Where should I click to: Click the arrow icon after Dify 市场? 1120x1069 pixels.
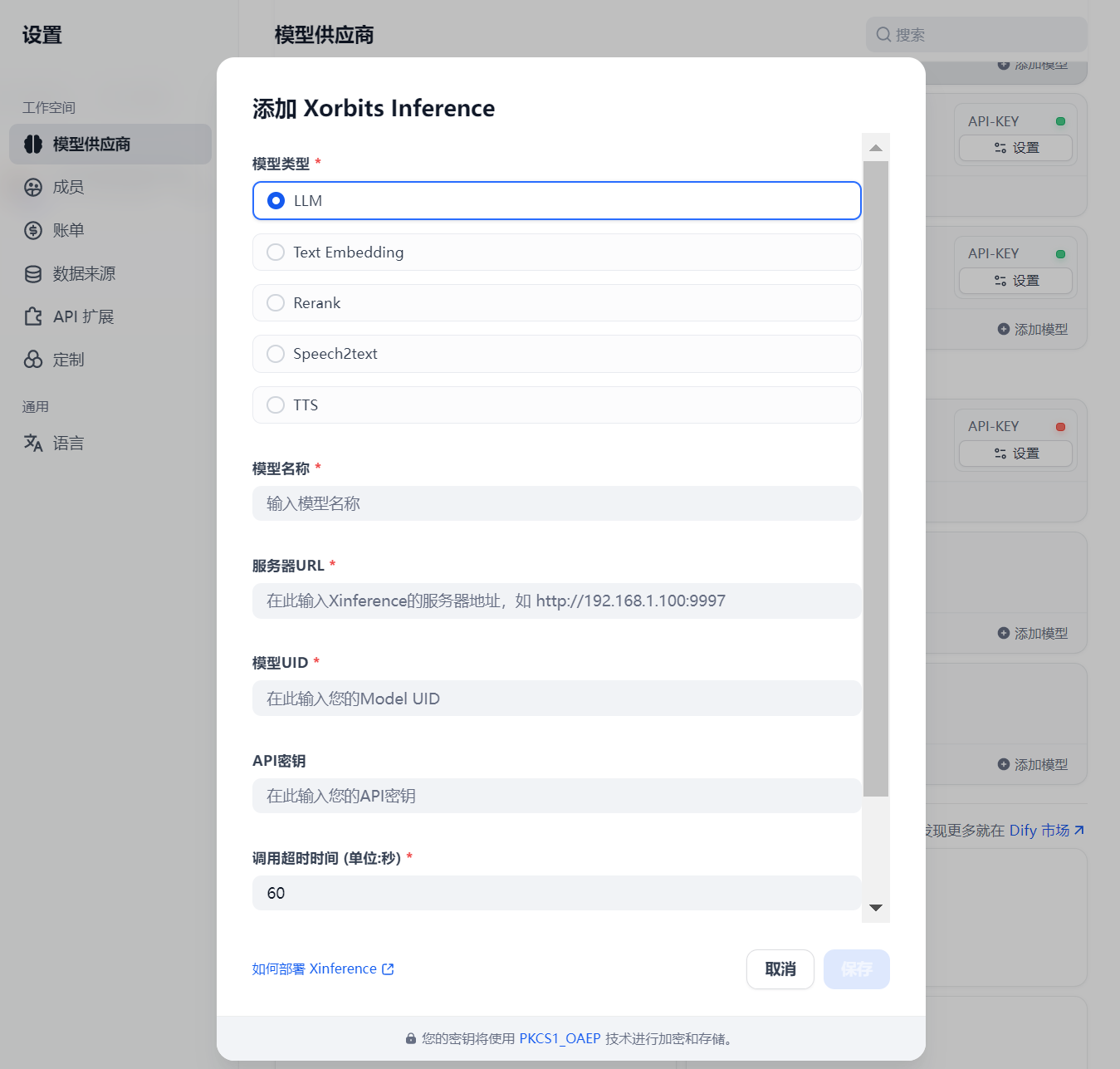coord(1079,830)
